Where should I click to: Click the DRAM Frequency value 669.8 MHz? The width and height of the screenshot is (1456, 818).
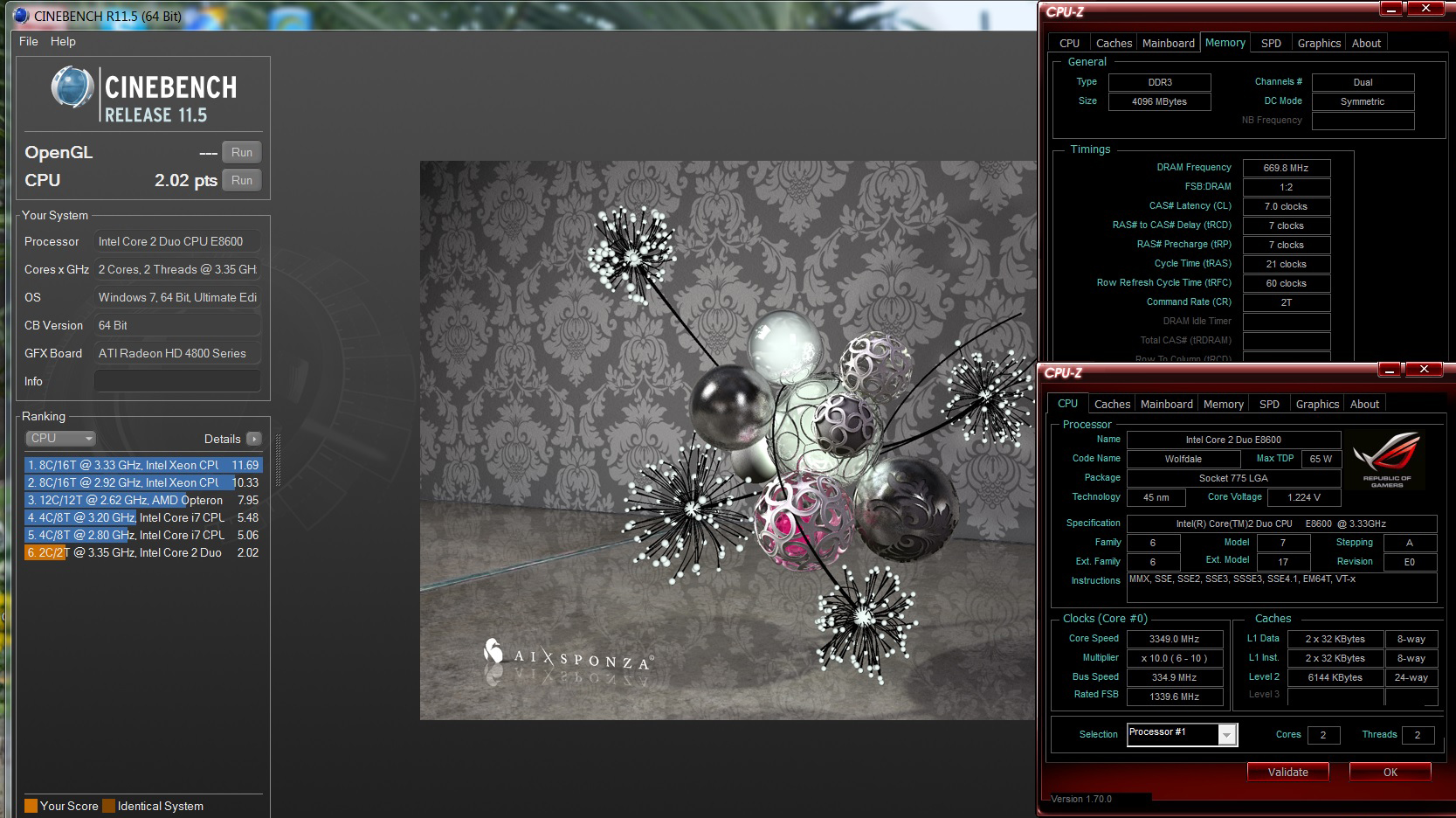click(1286, 168)
